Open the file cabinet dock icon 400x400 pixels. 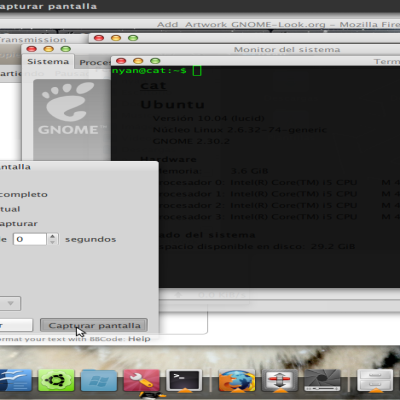pyautogui.click(x=375, y=380)
